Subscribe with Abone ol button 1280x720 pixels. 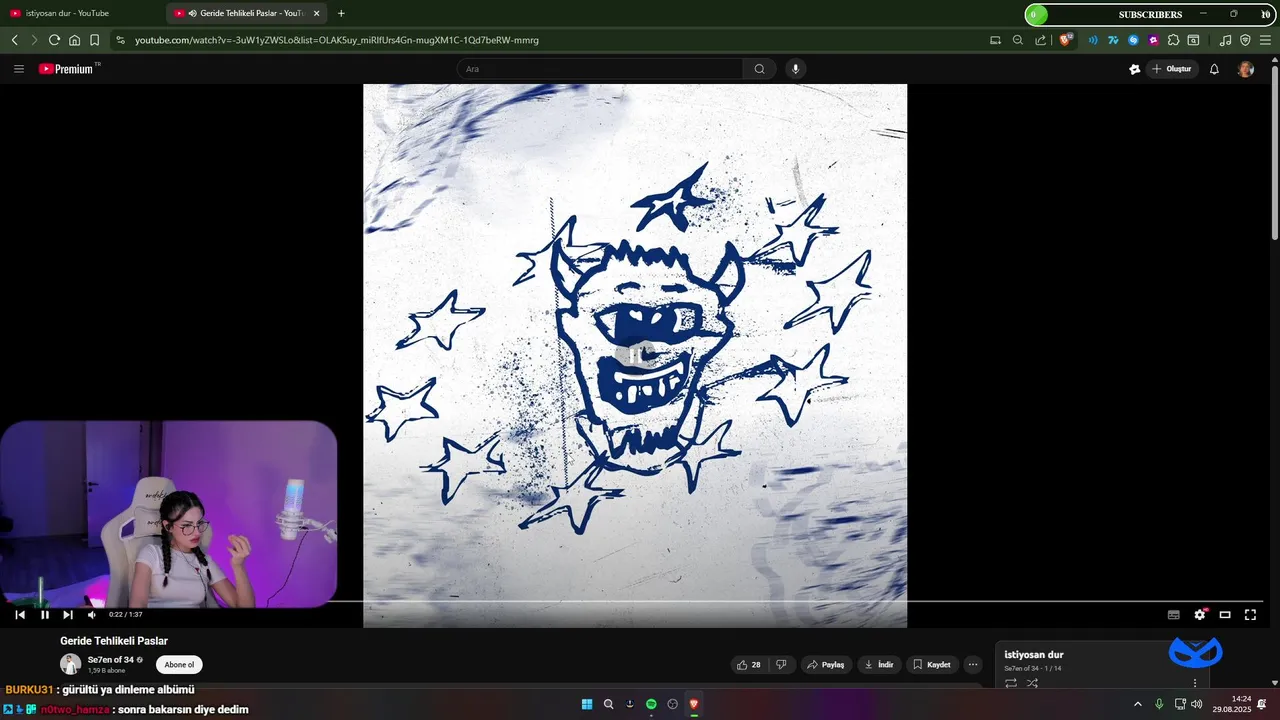point(179,665)
